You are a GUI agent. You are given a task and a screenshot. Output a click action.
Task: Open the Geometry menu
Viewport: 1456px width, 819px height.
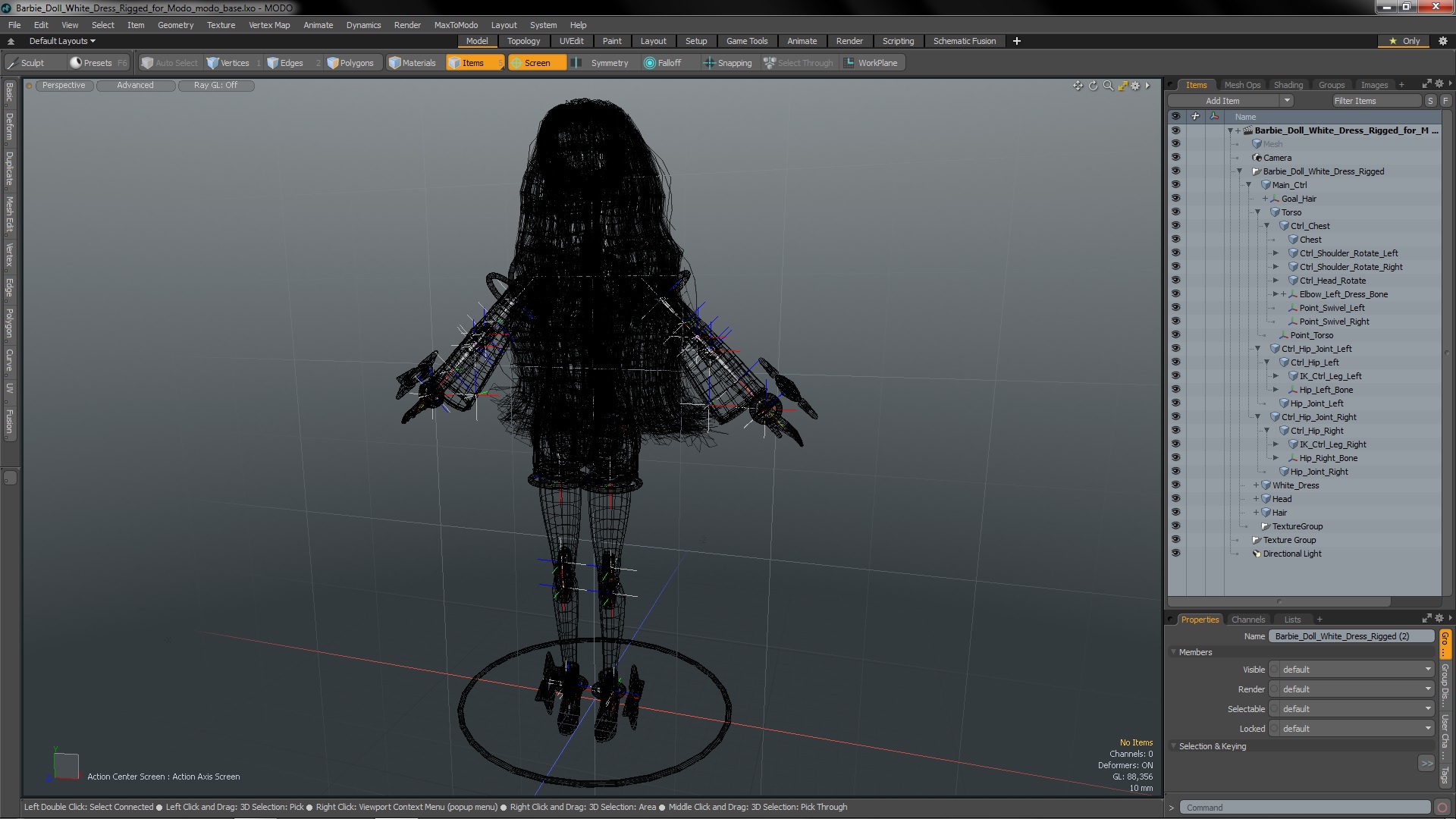(175, 25)
